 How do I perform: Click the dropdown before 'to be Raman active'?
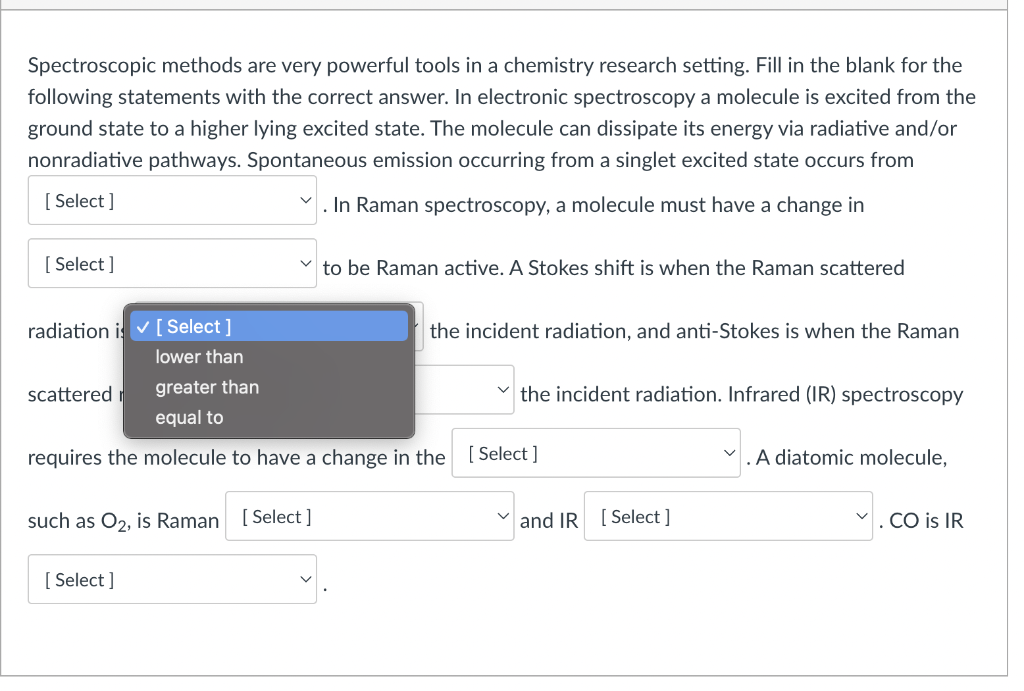[x=172, y=263]
